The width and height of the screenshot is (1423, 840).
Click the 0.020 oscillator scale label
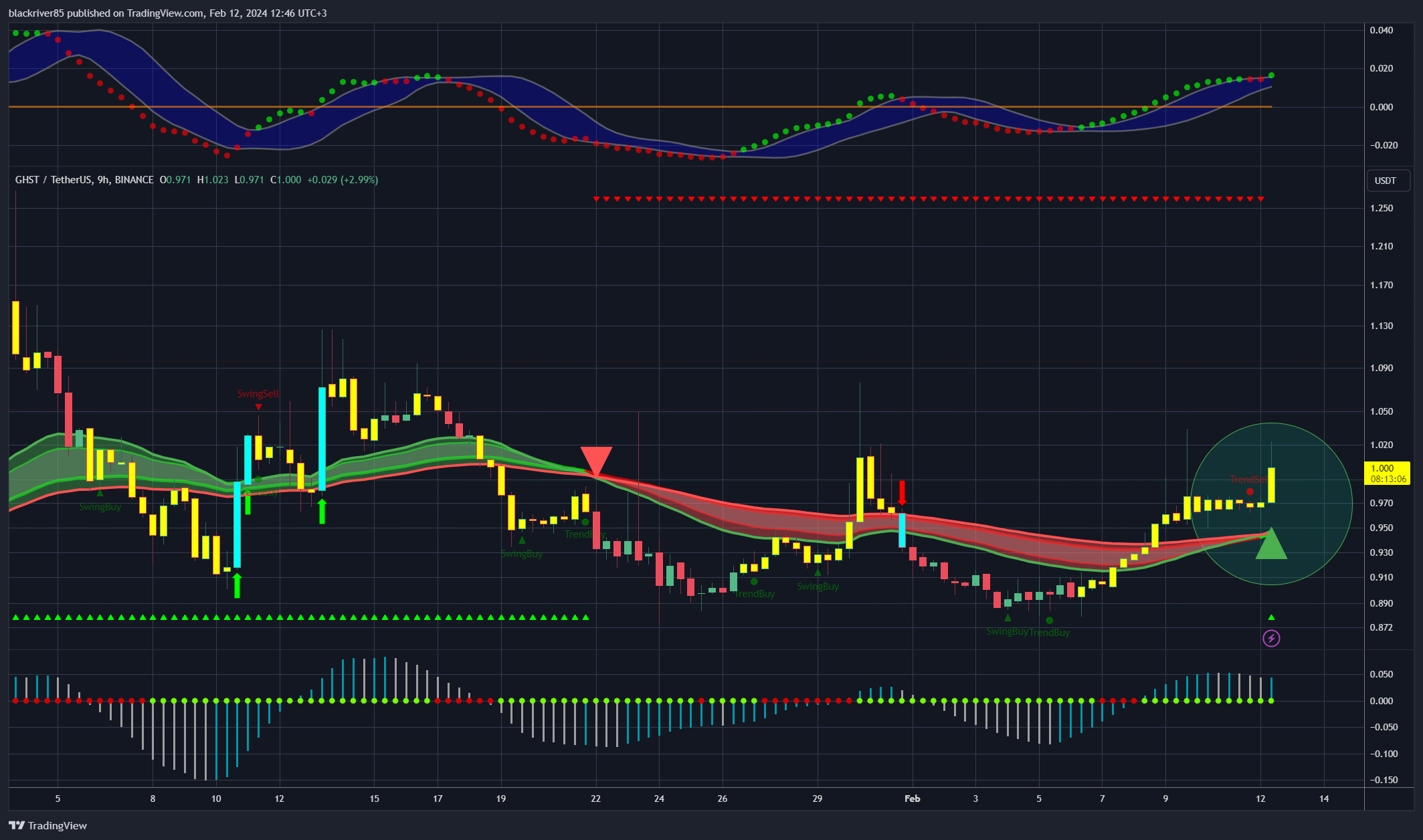tap(1382, 68)
